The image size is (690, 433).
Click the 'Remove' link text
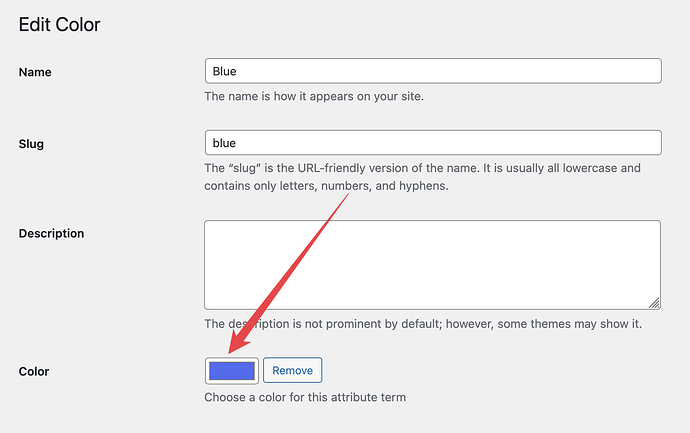[x=293, y=371]
